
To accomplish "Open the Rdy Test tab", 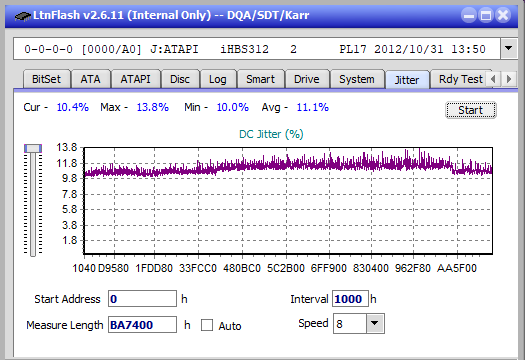I will pyautogui.click(x=460, y=79).
